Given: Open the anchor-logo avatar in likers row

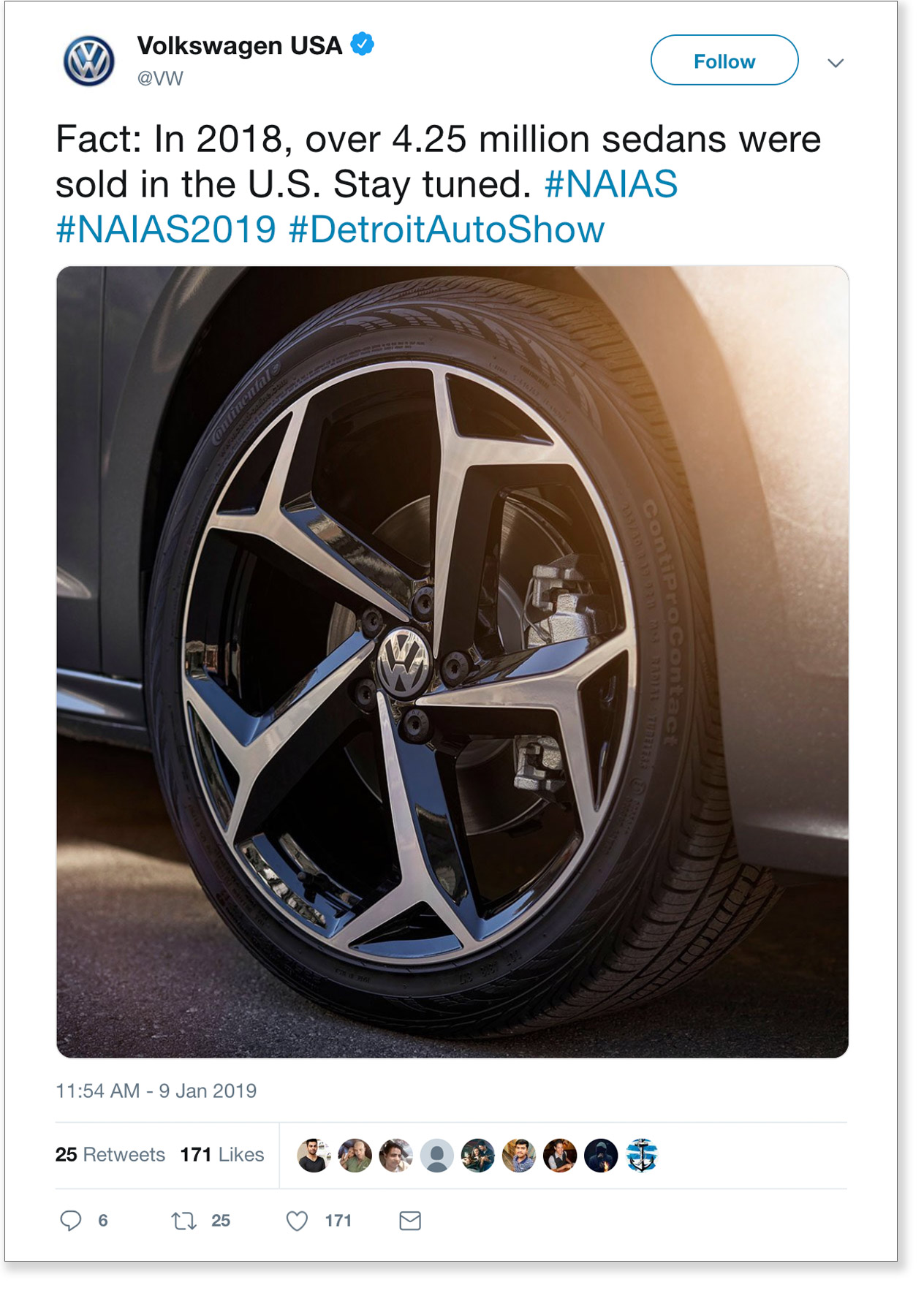Looking at the screenshot, I should point(642,1156).
